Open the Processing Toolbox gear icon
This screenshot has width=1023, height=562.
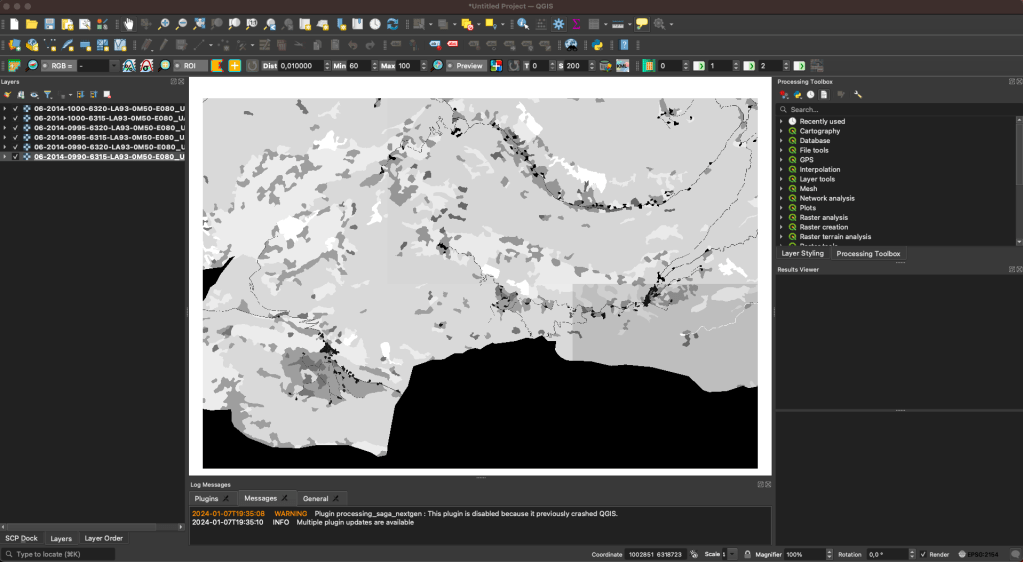tap(558, 24)
